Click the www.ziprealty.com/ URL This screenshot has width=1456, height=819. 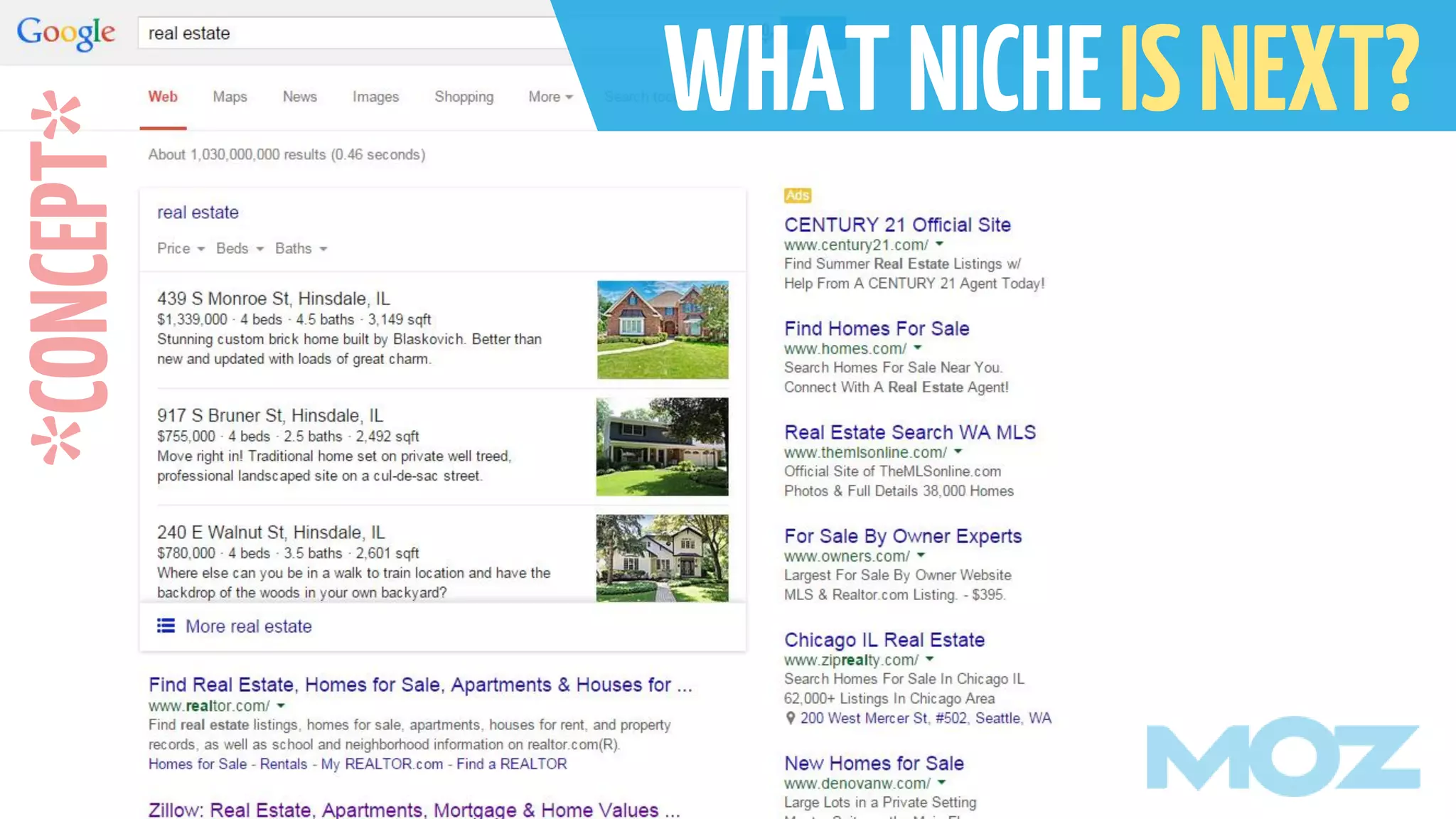[x=851, y=660]
